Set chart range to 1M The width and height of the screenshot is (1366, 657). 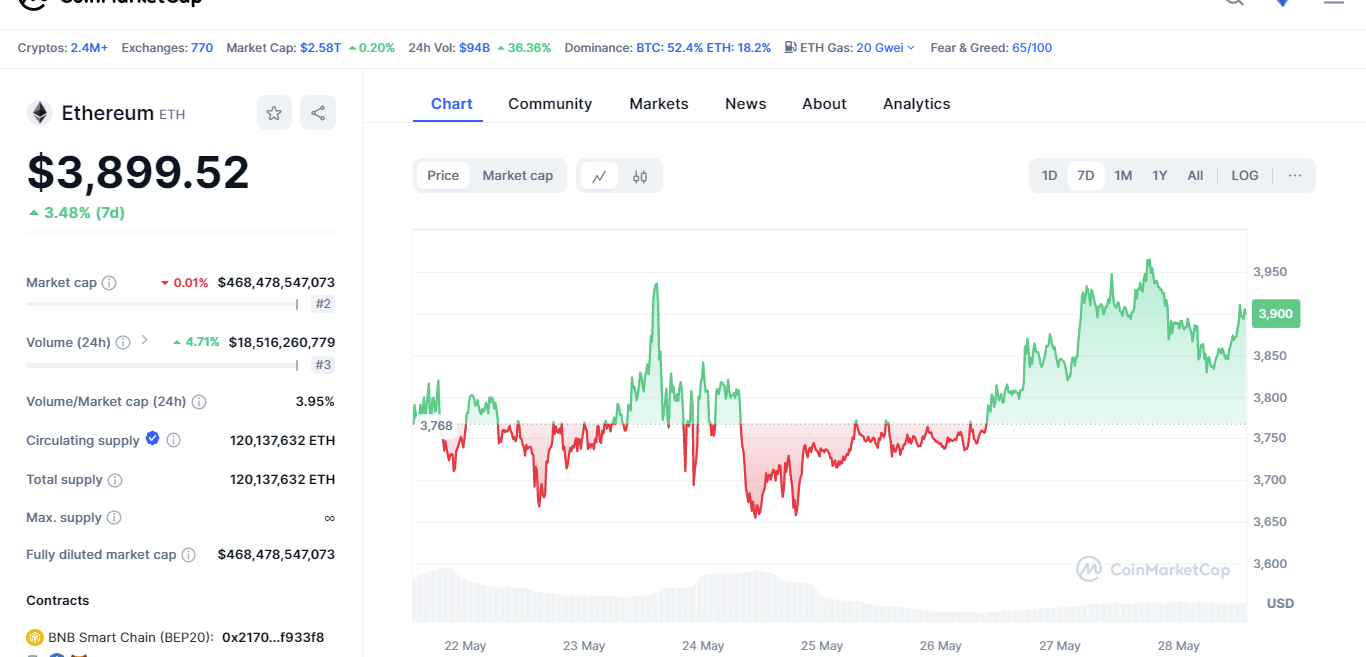coord(1123,176)
